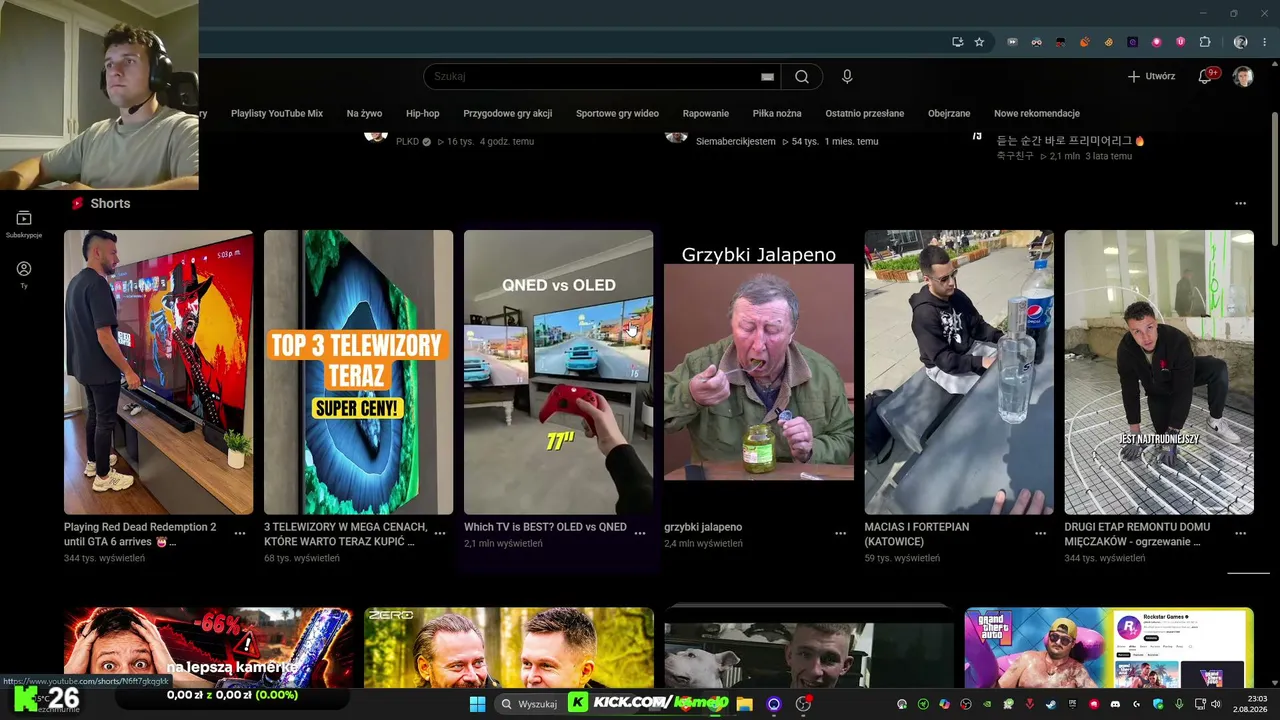Play the Grzybki Jalapeno short thumbnail
1280x720 pixels.
tap(759, 372)
